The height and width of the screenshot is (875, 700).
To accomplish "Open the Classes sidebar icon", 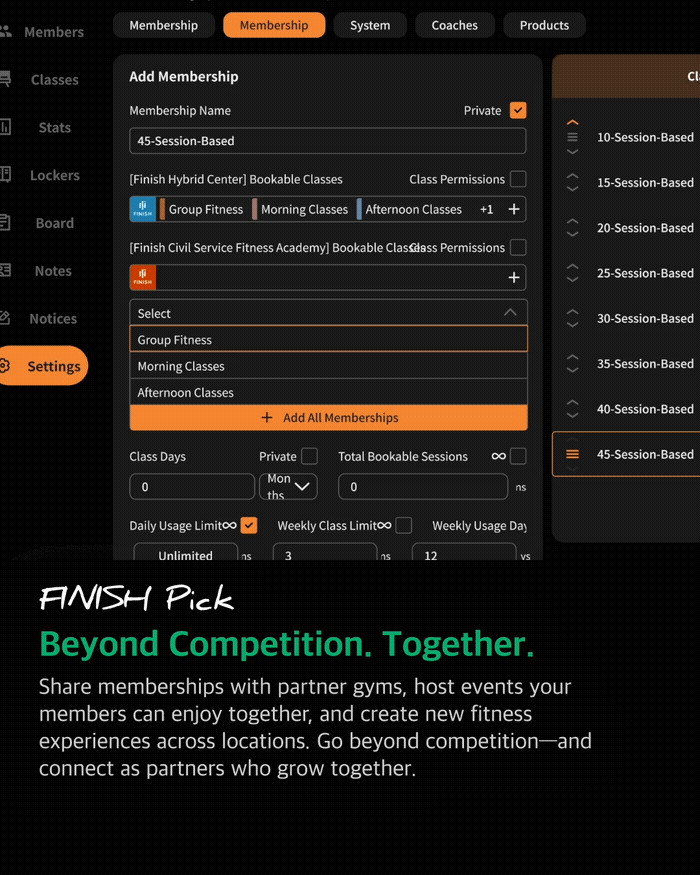I will pyautogui.click(x=5, y=79).
